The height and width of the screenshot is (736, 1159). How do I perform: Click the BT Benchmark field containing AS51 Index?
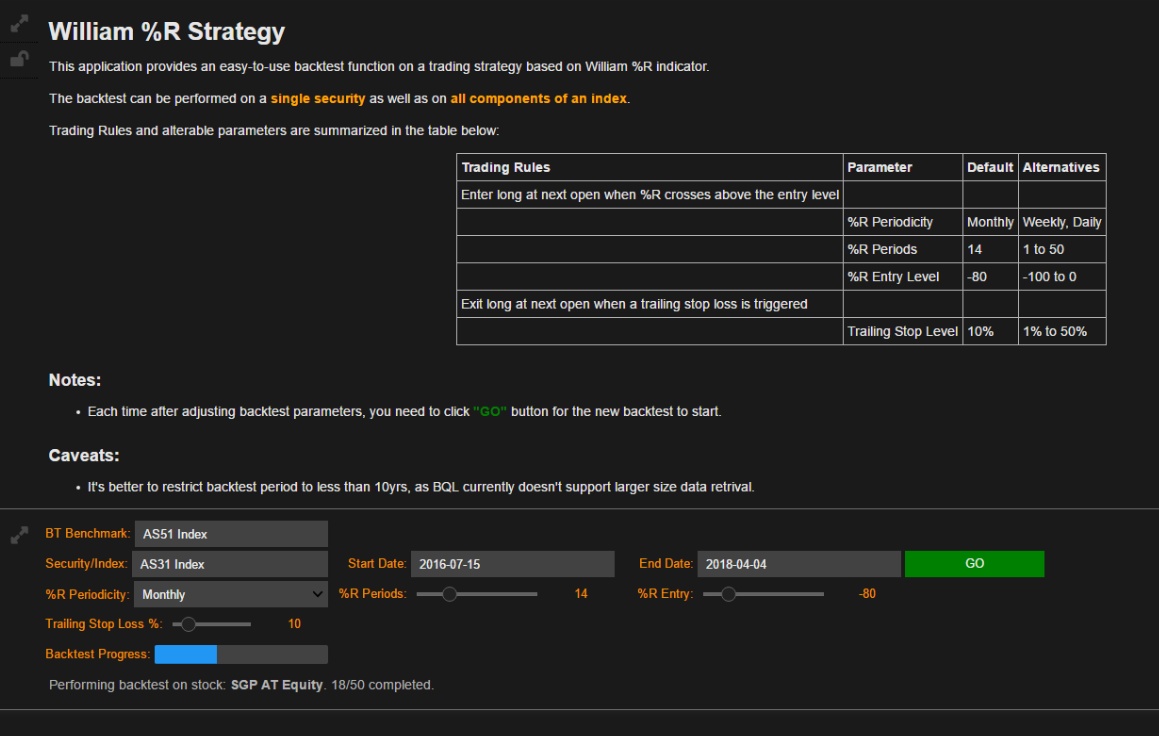[230, 534]
